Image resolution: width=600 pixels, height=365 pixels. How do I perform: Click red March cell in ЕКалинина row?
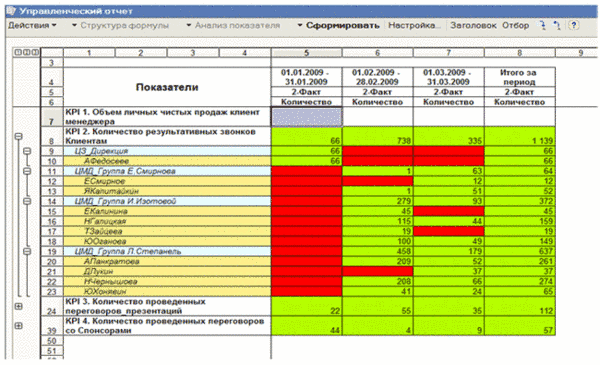(x=448, y=211)
